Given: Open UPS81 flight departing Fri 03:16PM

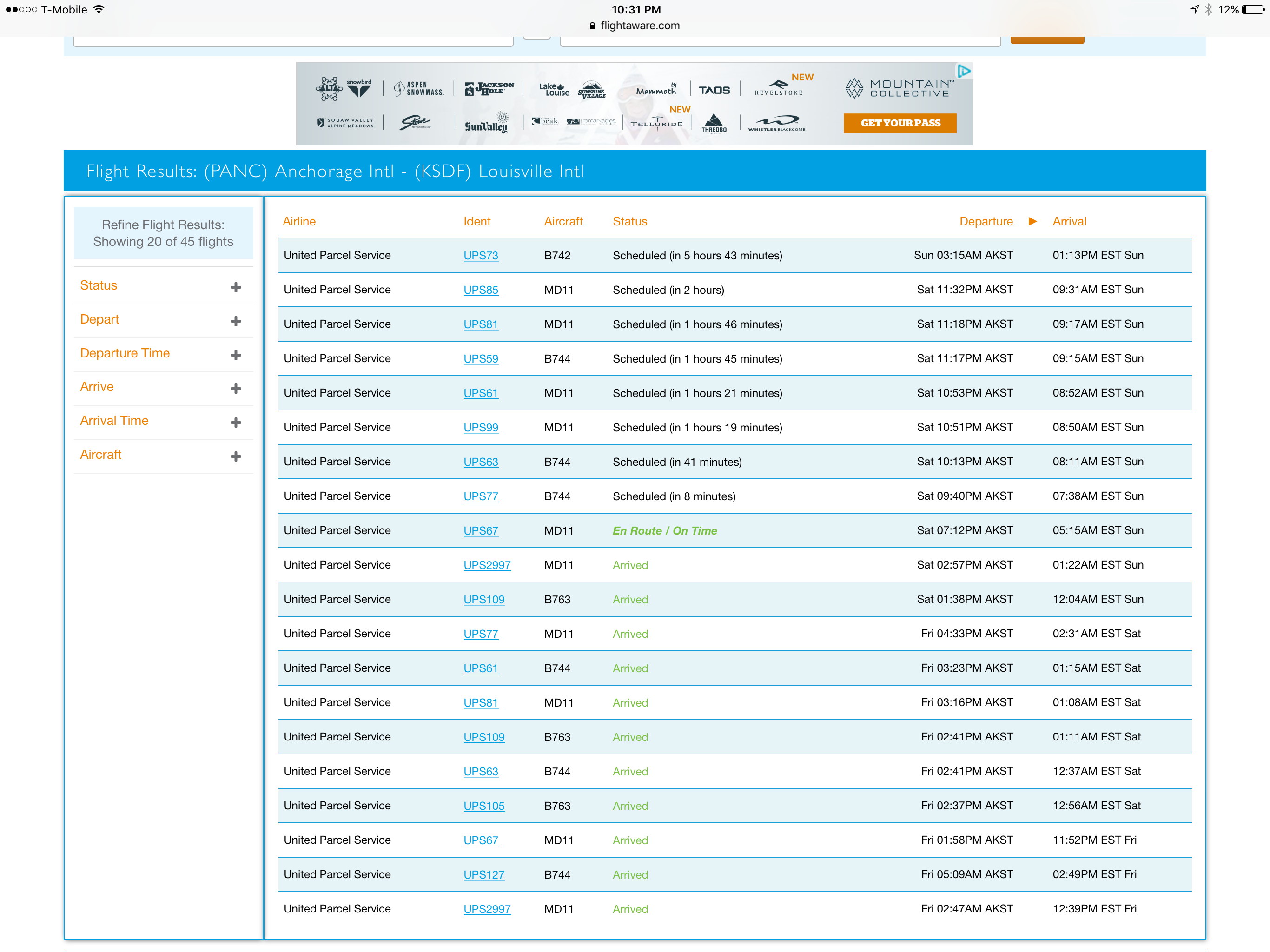Looking at the screenshot, I should [481, 703].
